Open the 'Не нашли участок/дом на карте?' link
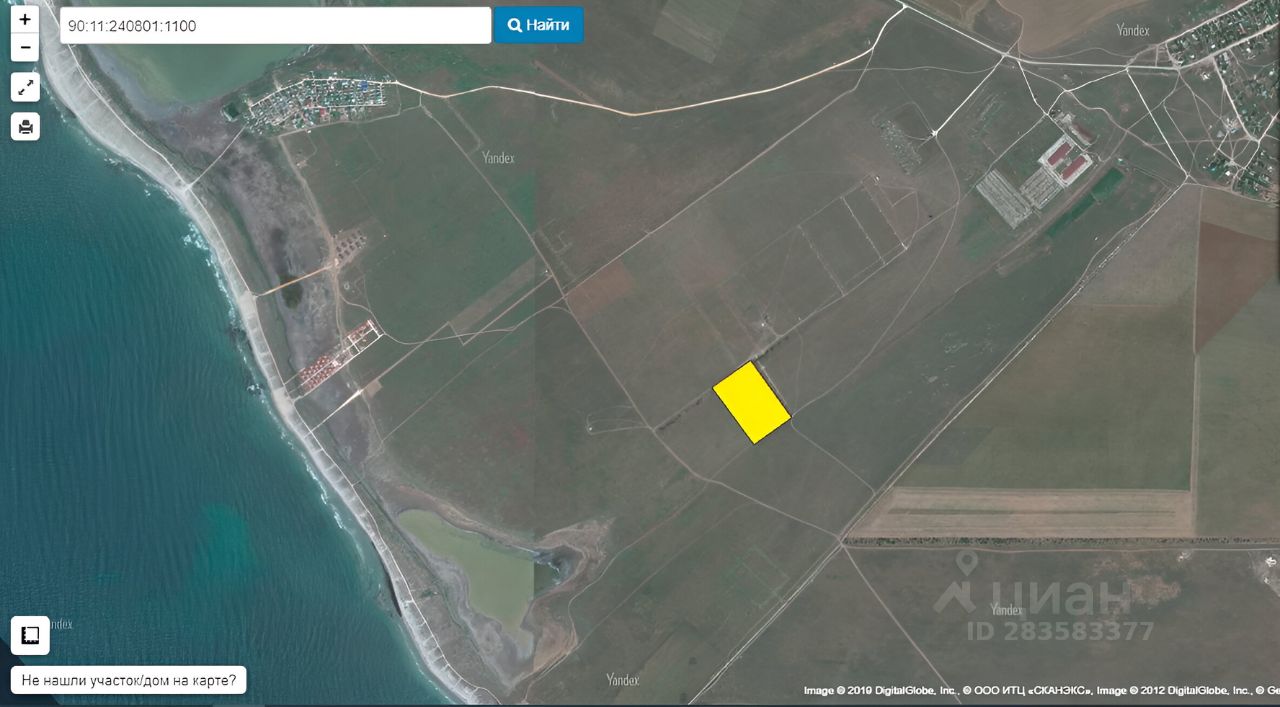 129,681
